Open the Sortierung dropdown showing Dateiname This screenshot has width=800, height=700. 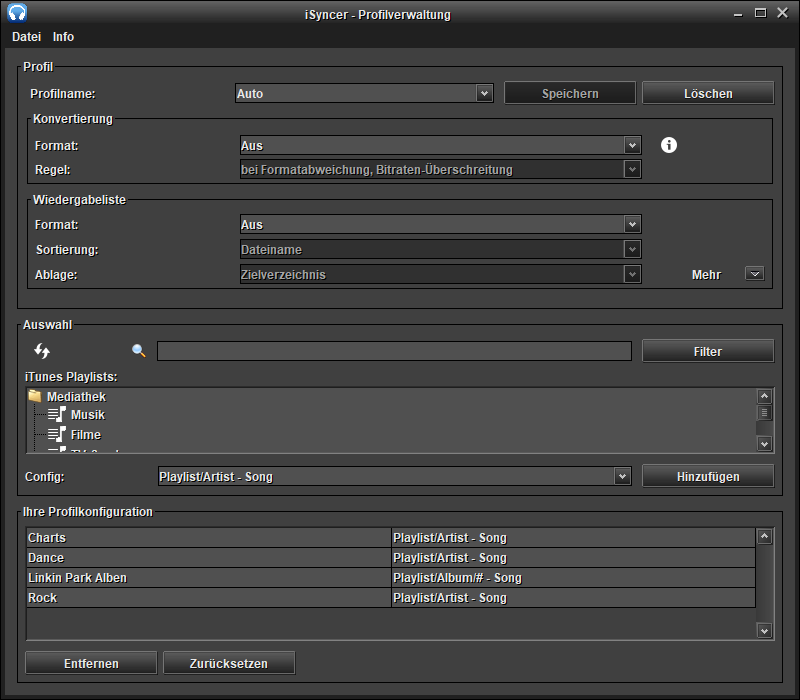(441, 249)
